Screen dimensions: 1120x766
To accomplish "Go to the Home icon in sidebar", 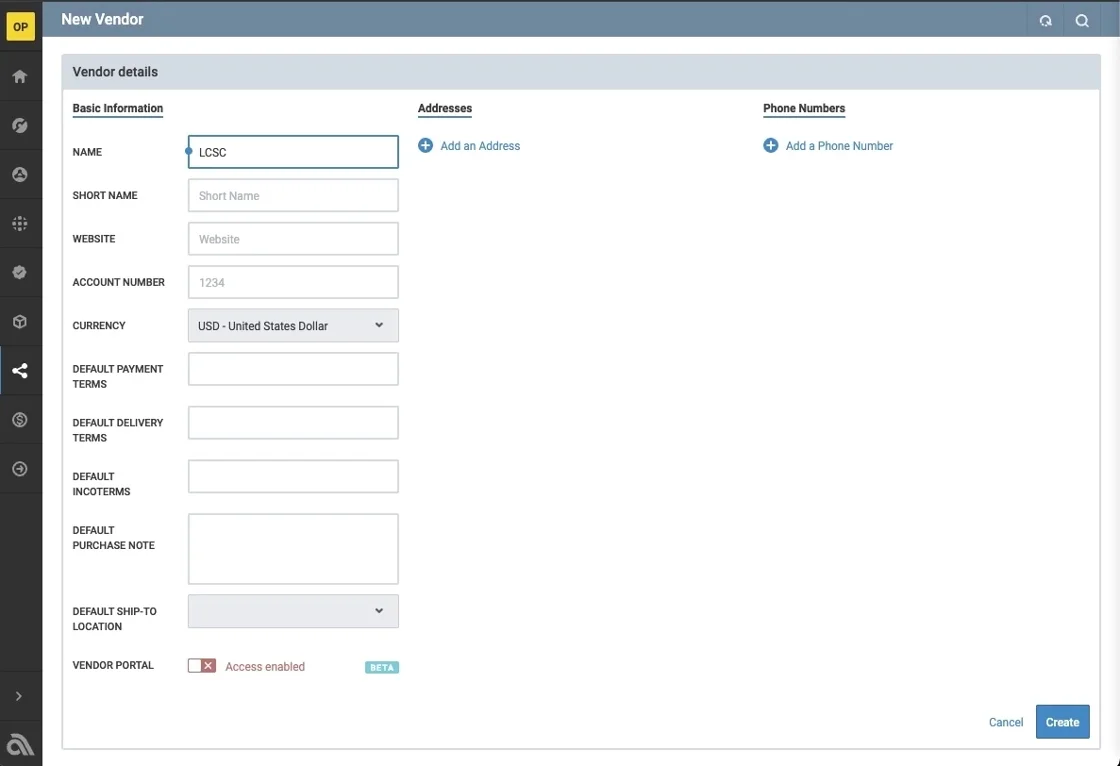I will (x=20, y=76).
